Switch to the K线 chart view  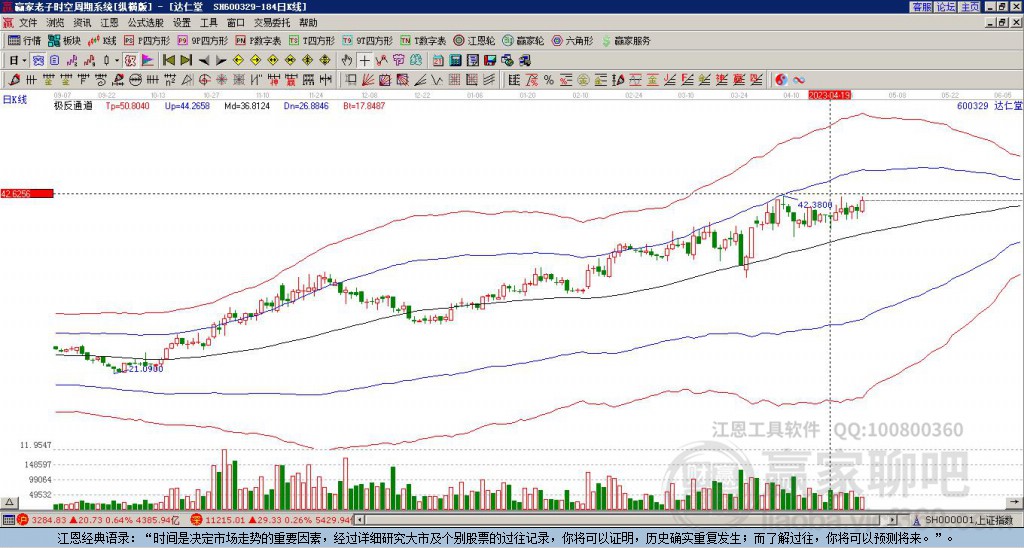[x=102, y=40]
